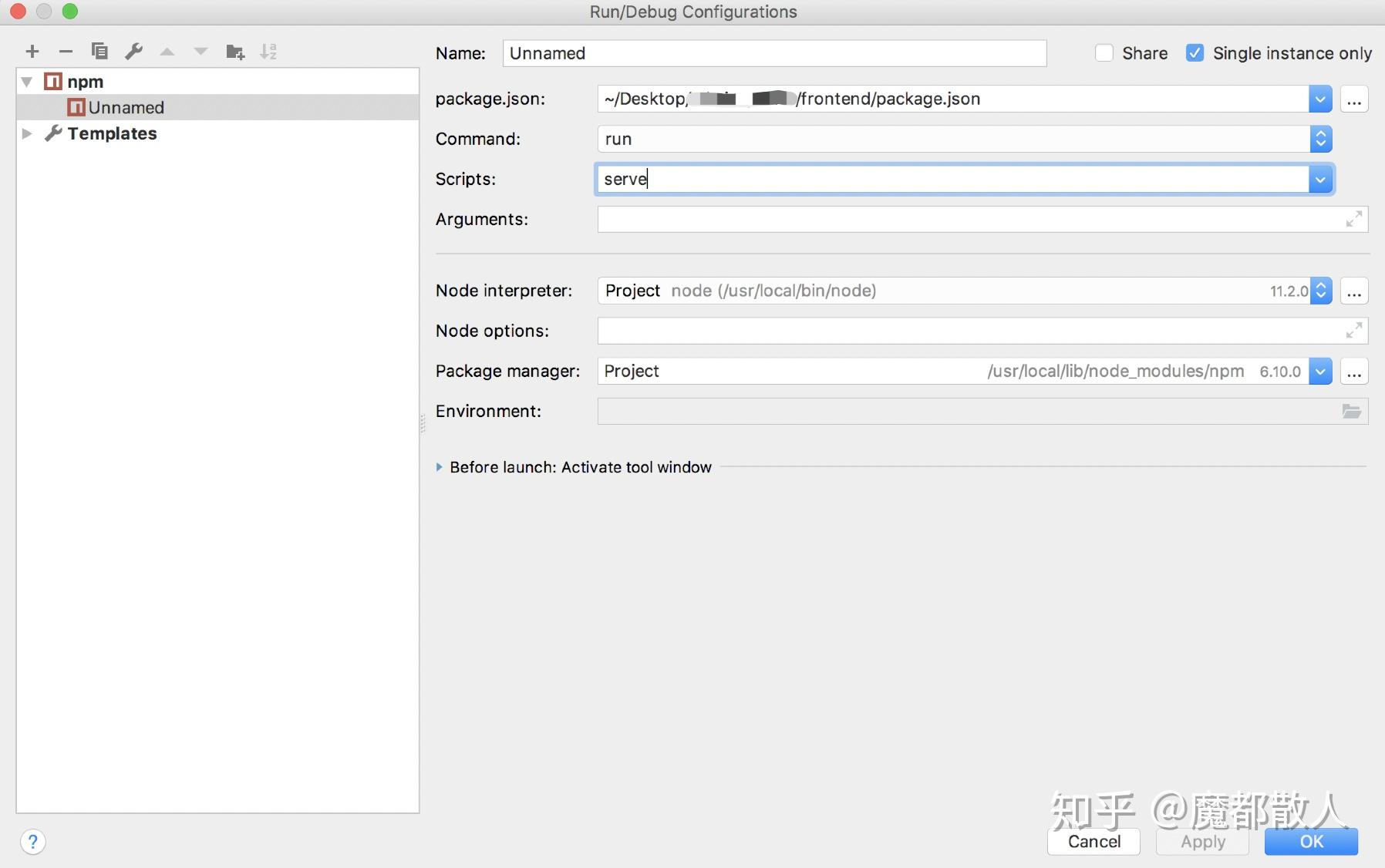Select the Unnamed npm configuration
Screen dimensions: 1385x868
[x=217, y=107]
